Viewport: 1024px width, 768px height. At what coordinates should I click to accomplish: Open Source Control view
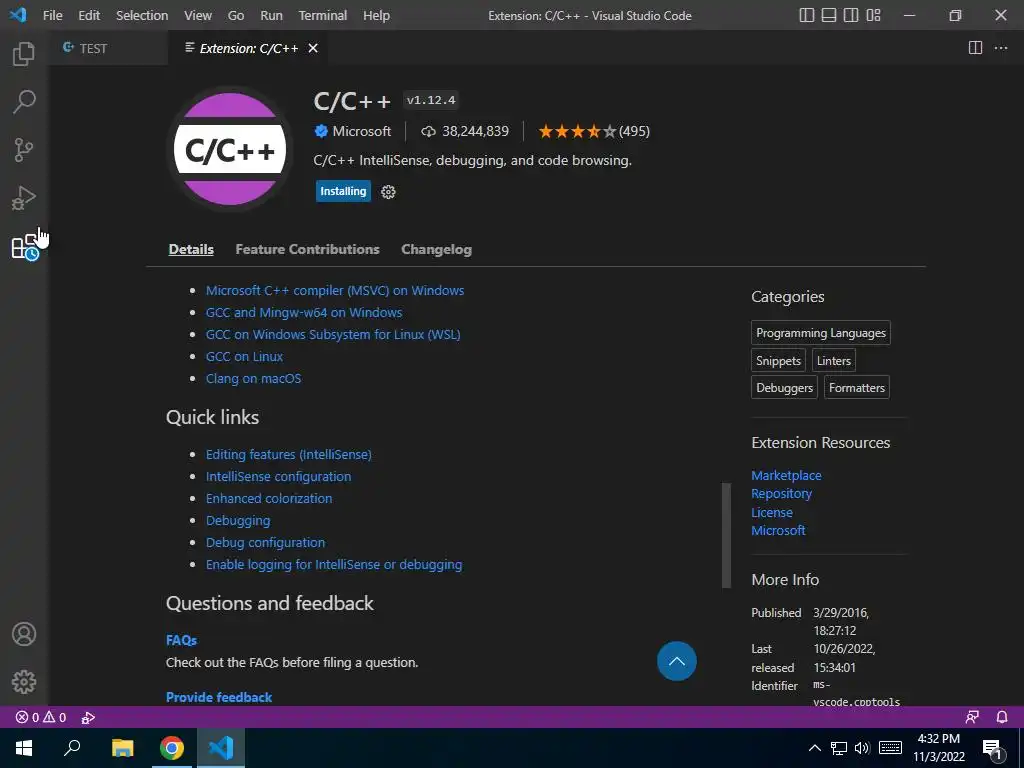coord(24,150)
